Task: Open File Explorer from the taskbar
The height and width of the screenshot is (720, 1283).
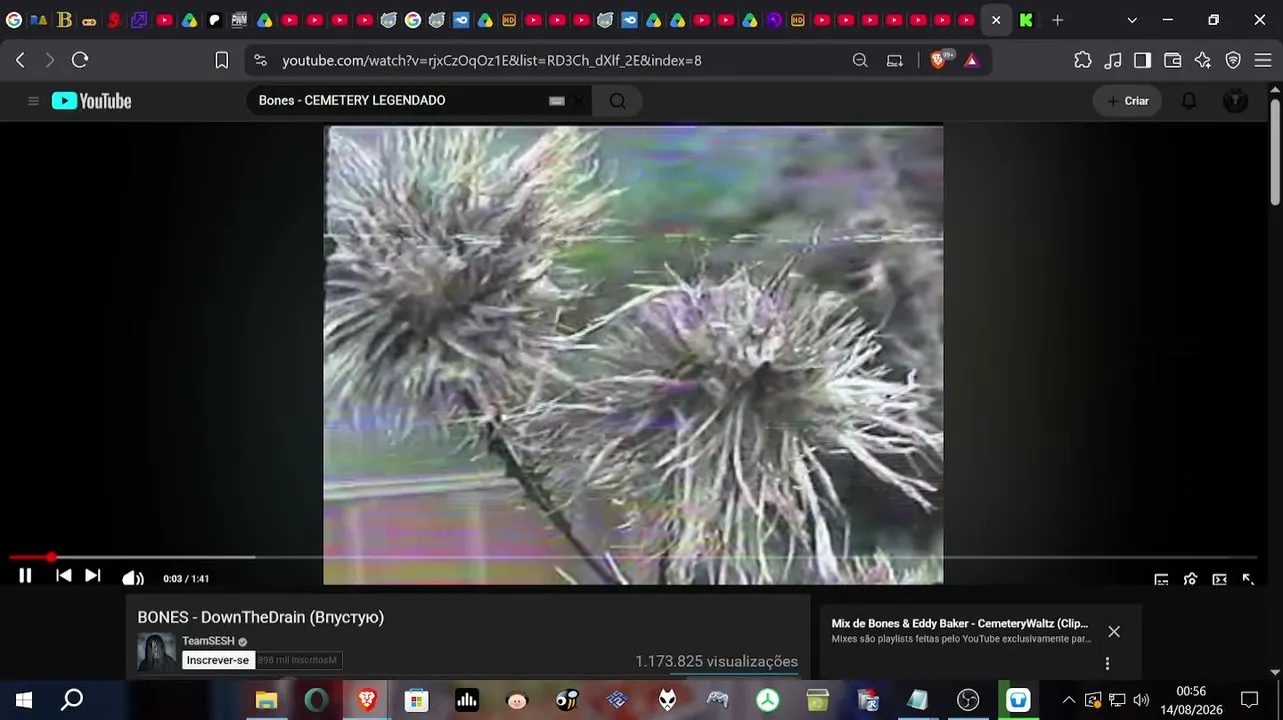Action: pos(266,700)
